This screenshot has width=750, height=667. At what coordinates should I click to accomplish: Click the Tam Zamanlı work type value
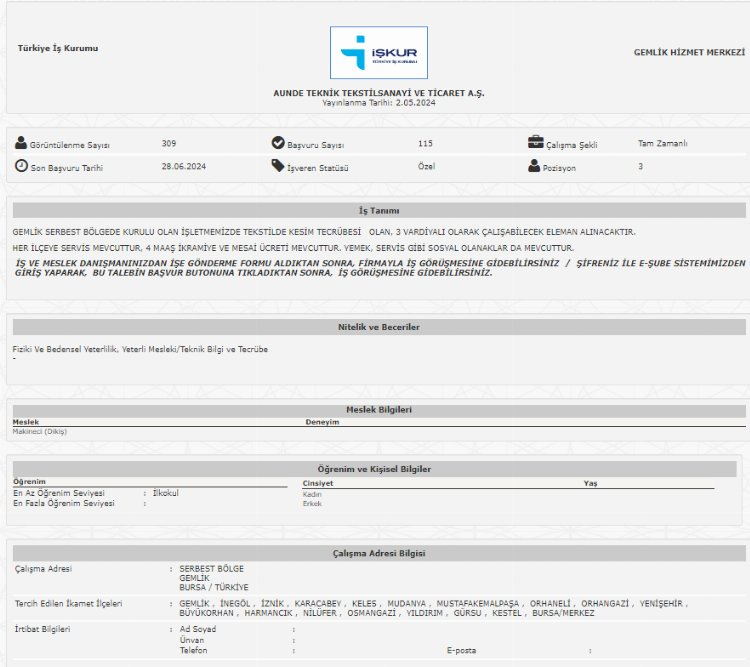tap(662, 143)
